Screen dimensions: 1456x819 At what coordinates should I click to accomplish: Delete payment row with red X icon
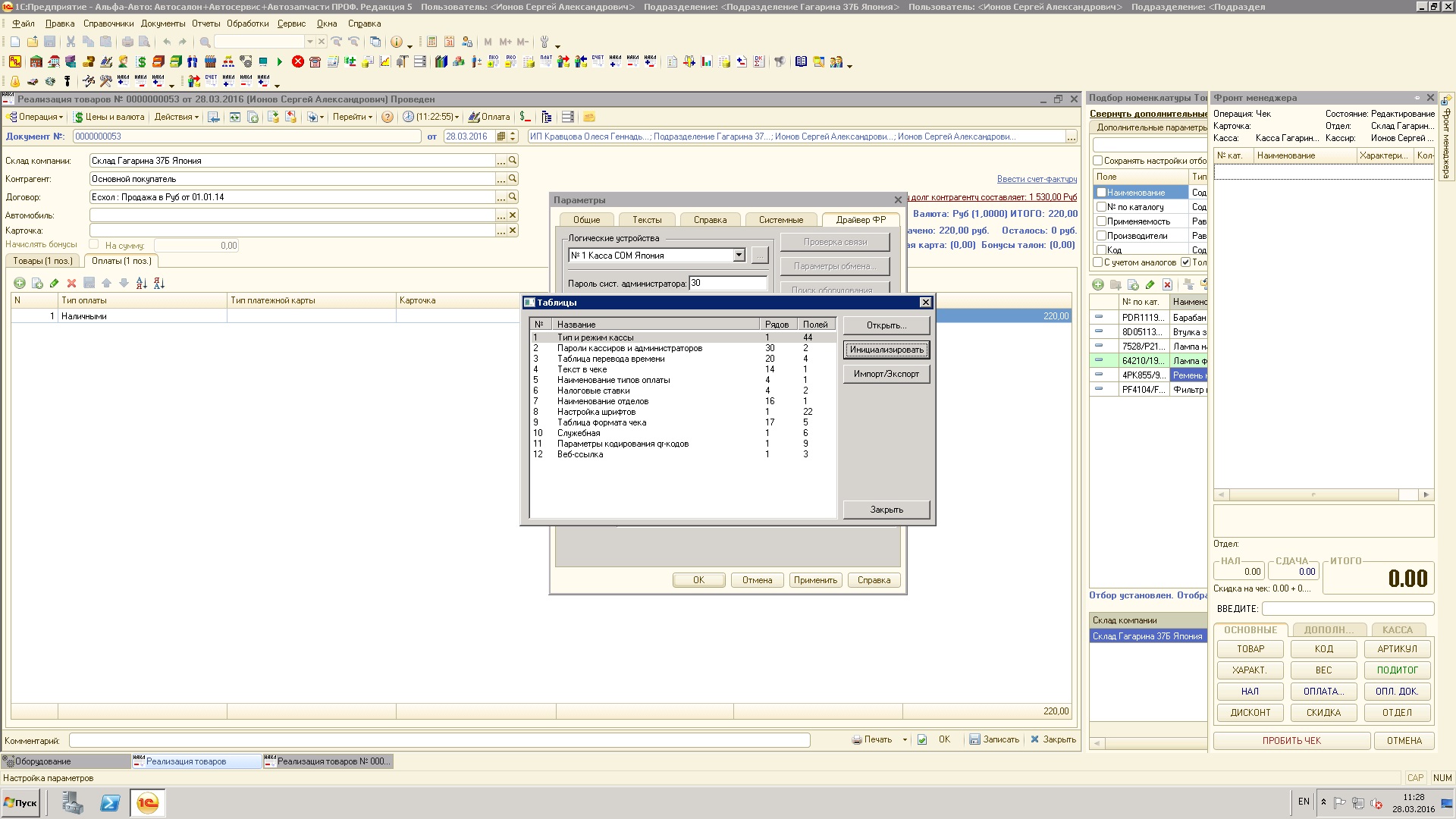tap(71, 284)
